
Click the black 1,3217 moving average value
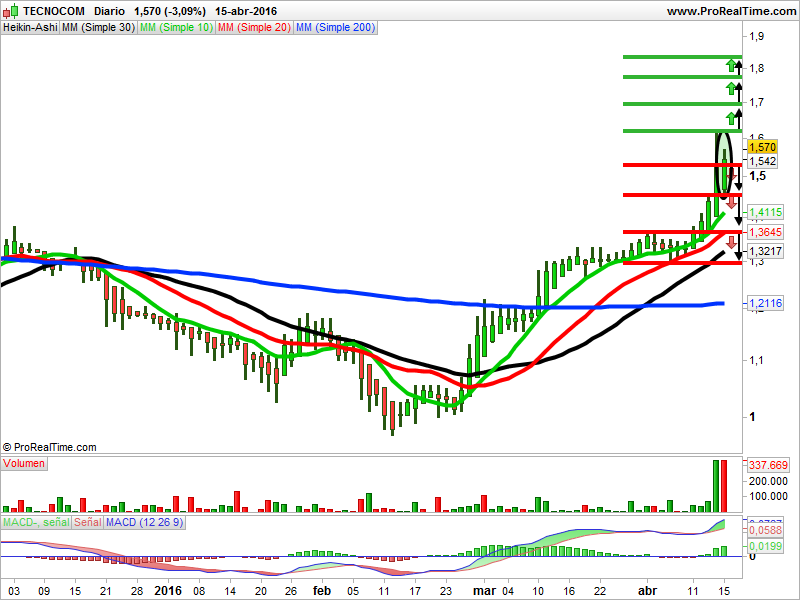pos(765,251)
